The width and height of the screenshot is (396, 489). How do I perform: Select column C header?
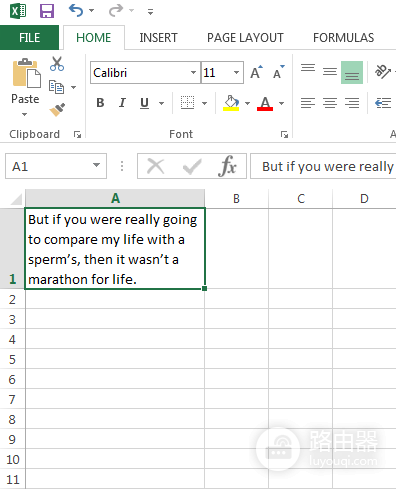click(x=301, y=199)
